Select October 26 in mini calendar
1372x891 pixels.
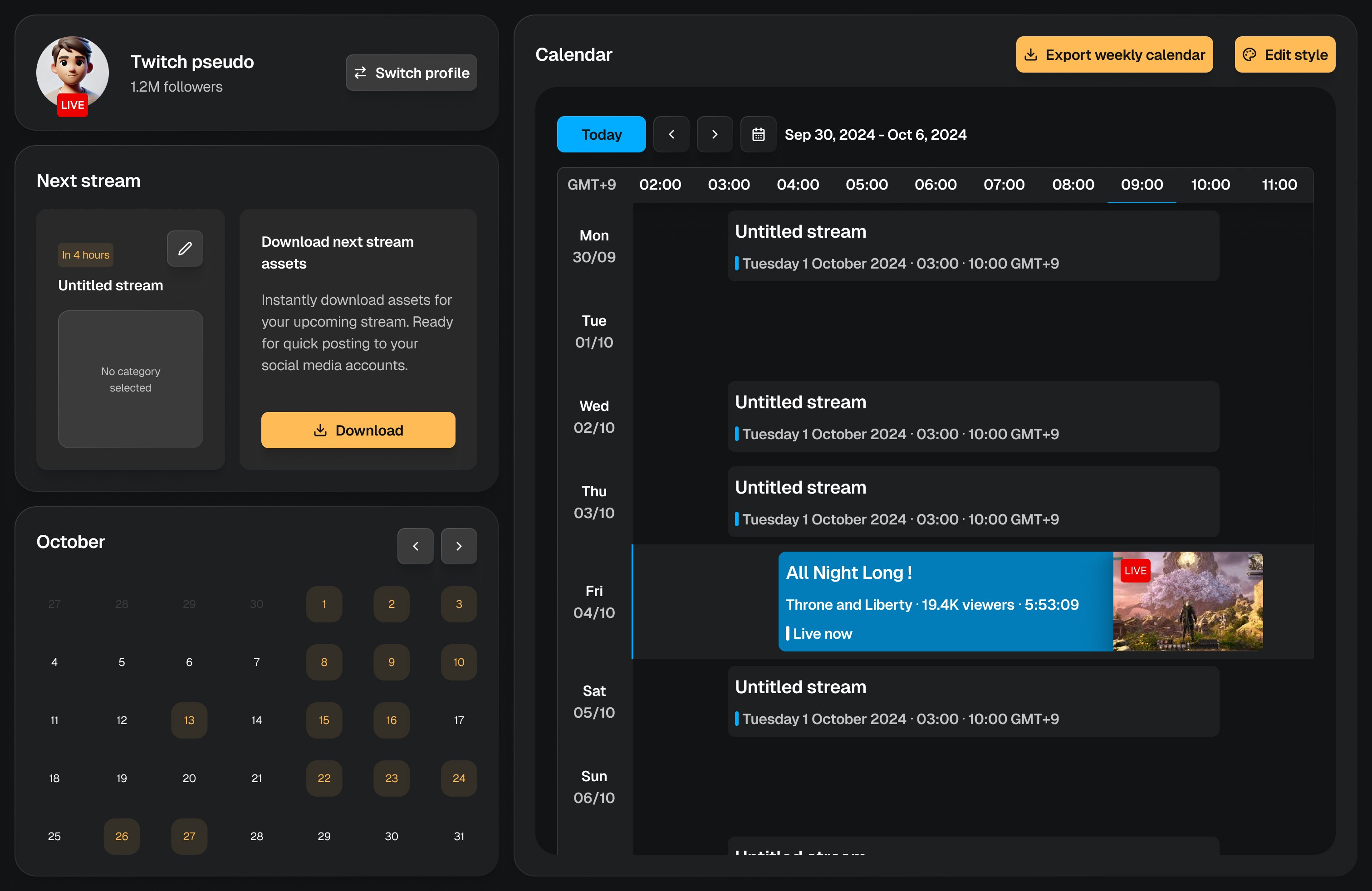(x=122, y=836)
